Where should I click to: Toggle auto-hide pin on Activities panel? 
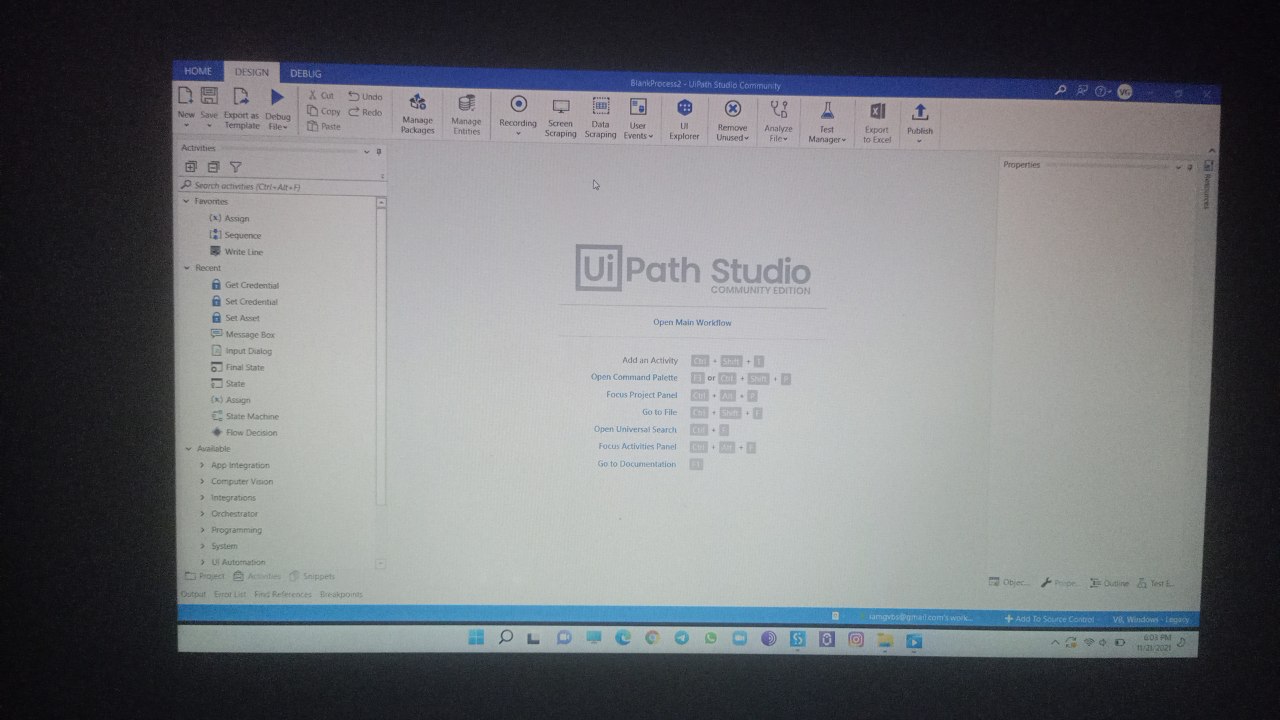(378, 151)
